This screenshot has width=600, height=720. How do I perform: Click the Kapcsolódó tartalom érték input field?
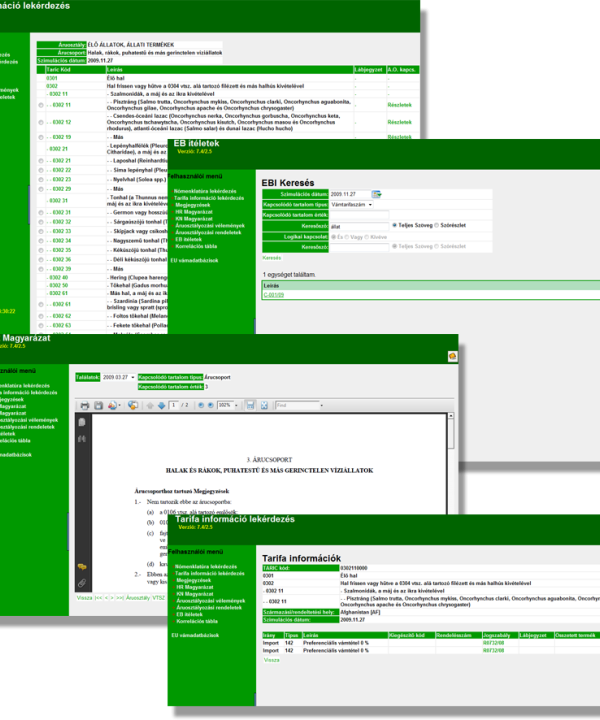tap(361, 214)
